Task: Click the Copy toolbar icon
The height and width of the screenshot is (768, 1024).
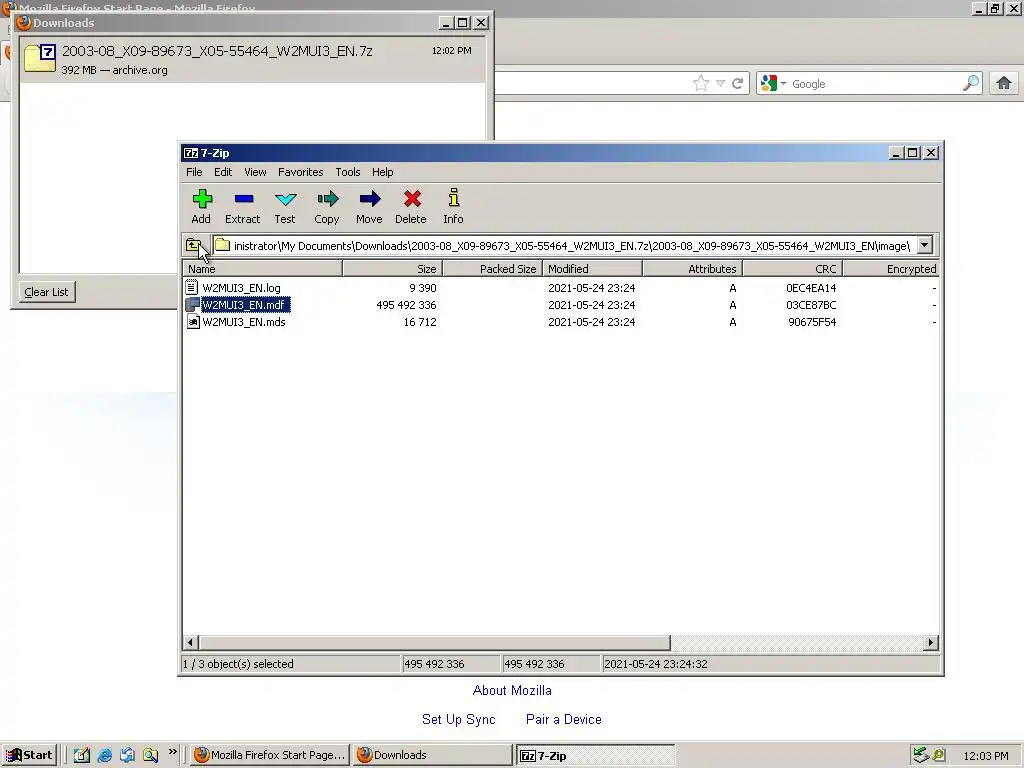Action: [327, 199]
